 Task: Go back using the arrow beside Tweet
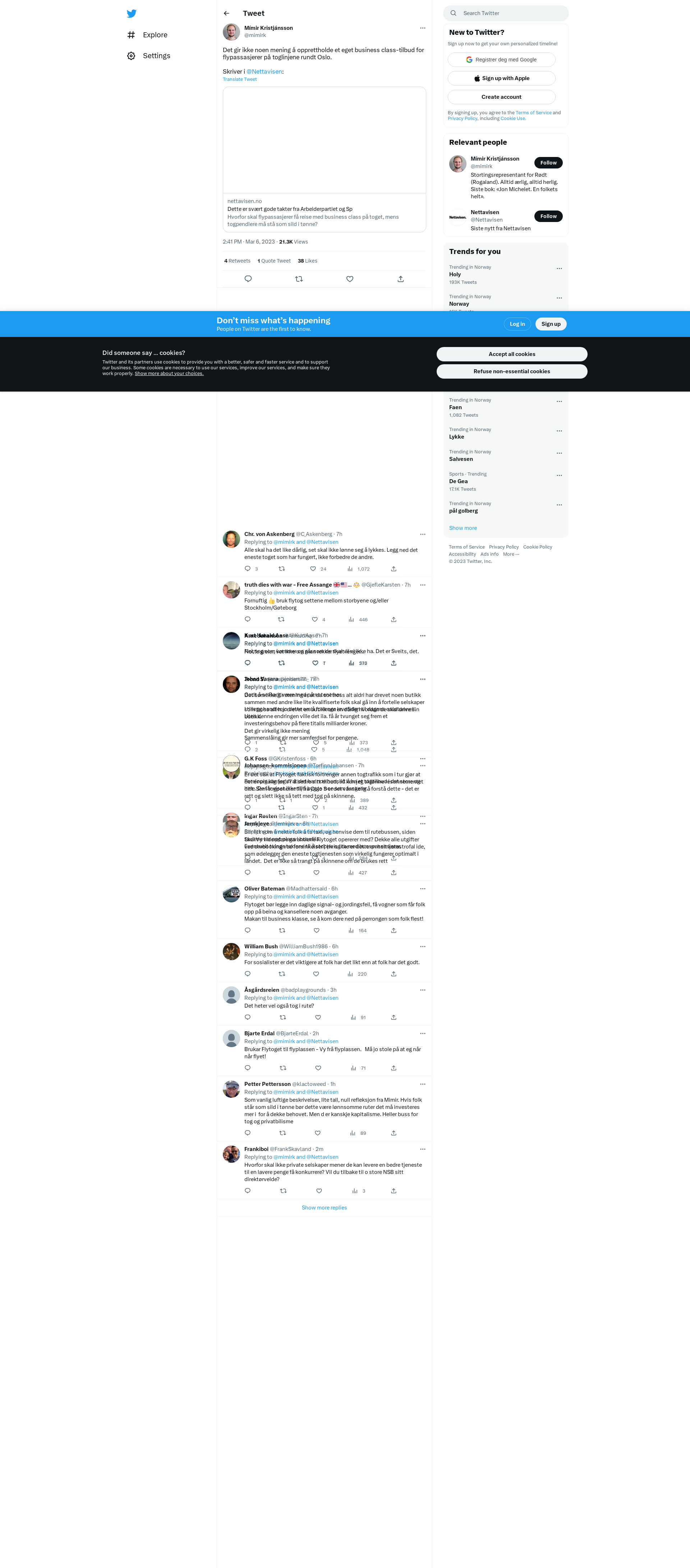[x=226, y=13]
